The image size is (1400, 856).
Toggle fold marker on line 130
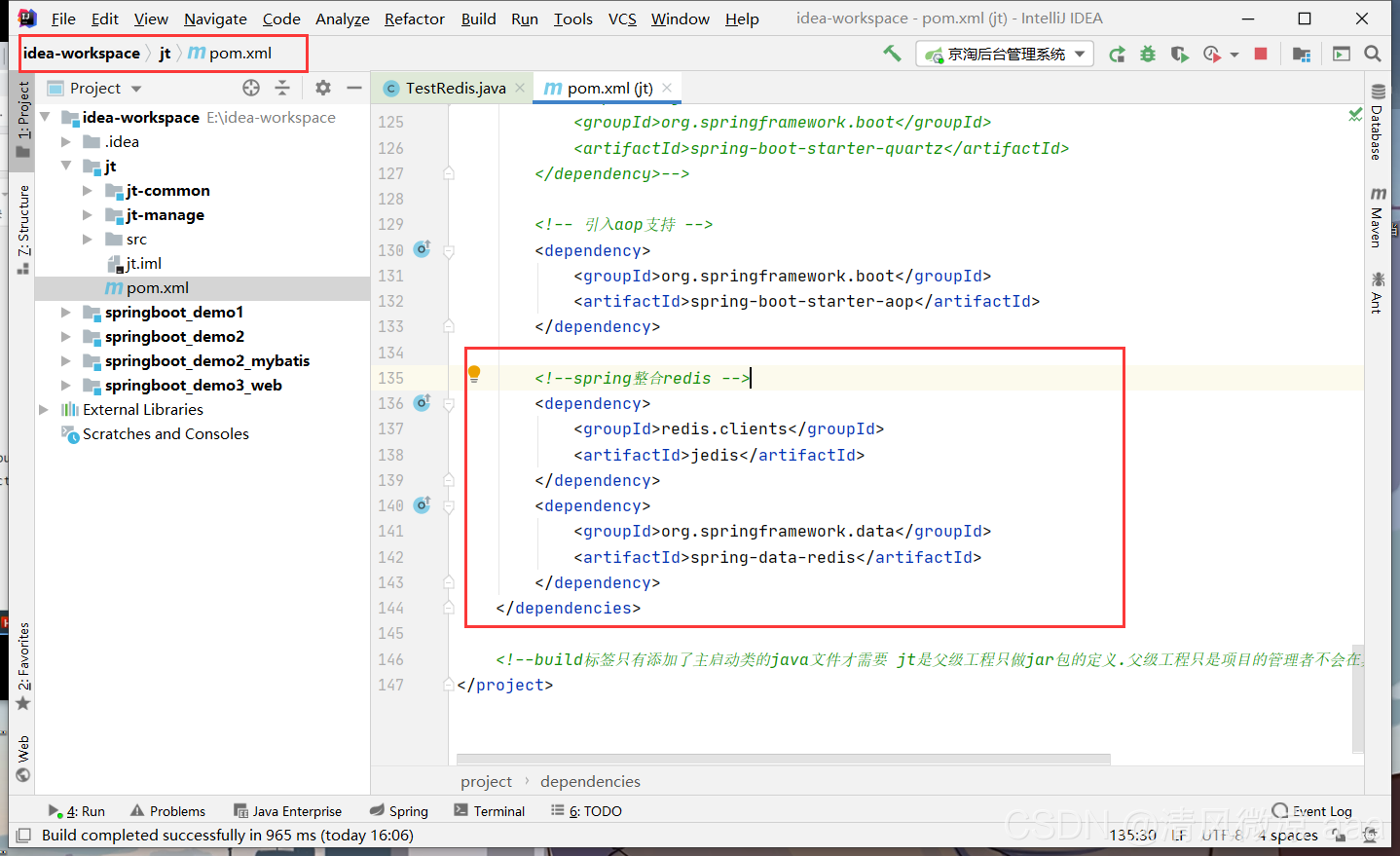pos(449,251)
